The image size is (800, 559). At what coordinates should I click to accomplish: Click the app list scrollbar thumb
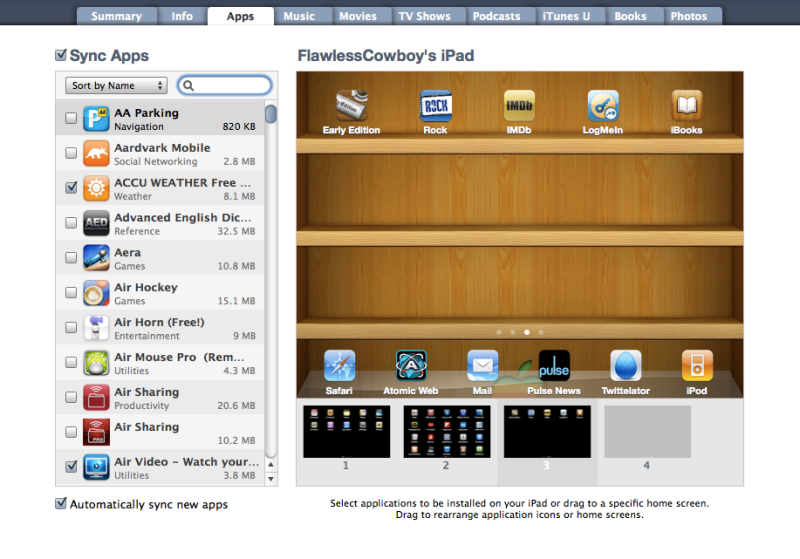(x=271, y=113)
